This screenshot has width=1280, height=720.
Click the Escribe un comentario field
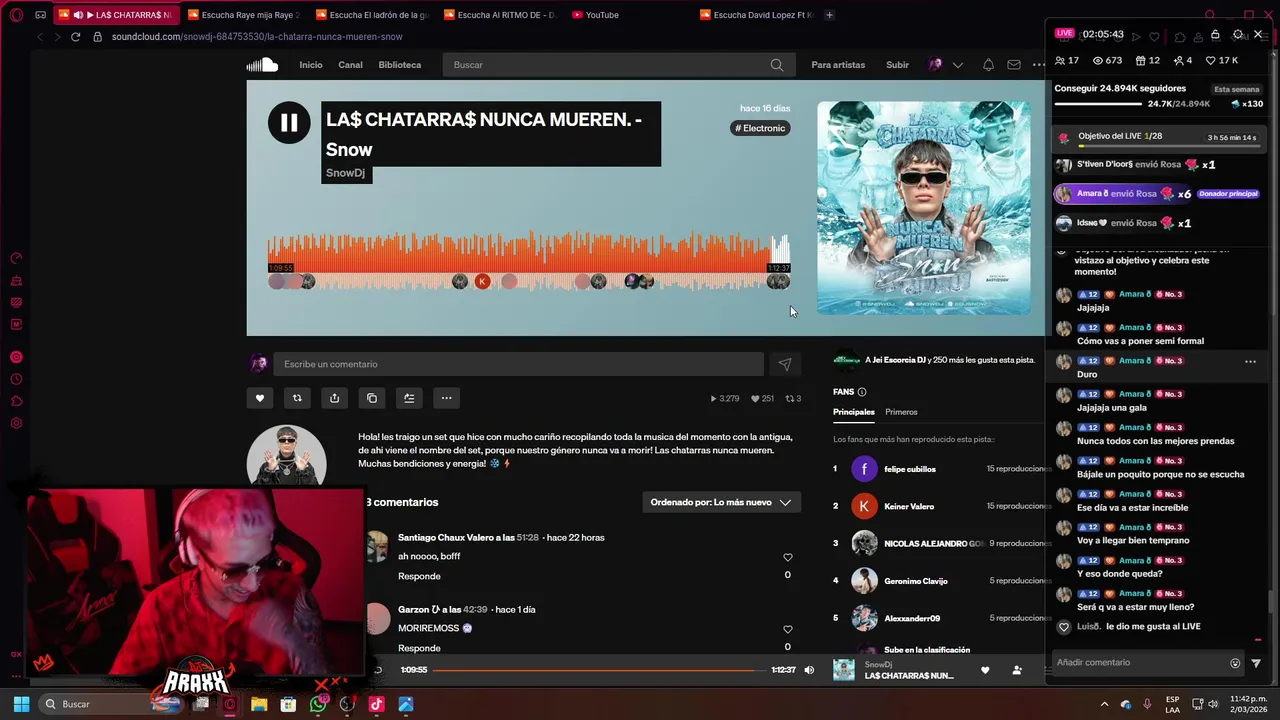pyautogui.click(x=520, y=364)
